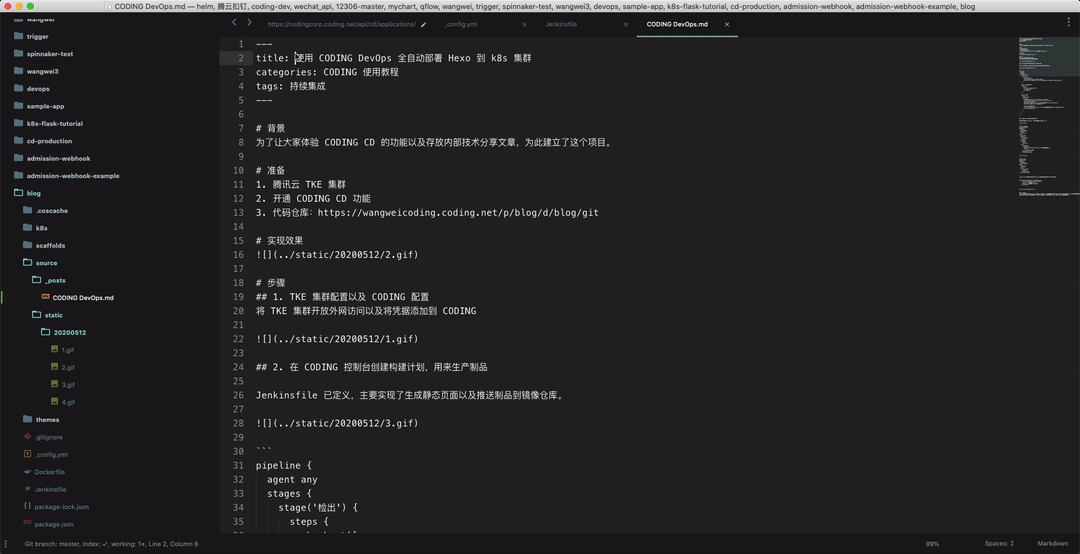Viewport: 1080px width, 554px height.
Task: Click the '# 准备' heading line
Action: click(x=271, y=170)
